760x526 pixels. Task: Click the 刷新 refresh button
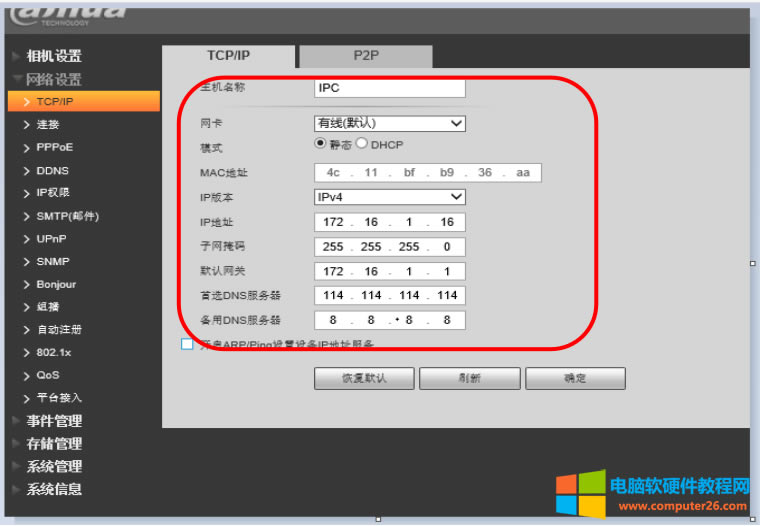(x=469, y=379)
